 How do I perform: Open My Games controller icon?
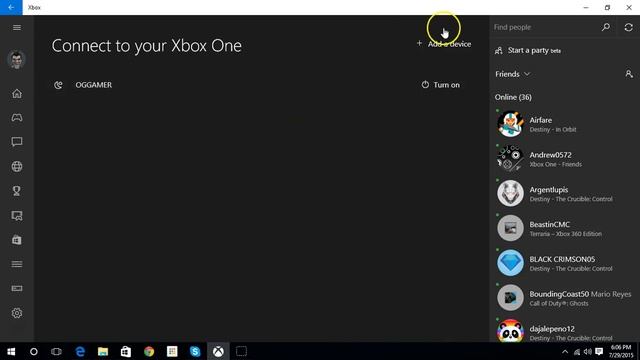click(x=17, y=118)
